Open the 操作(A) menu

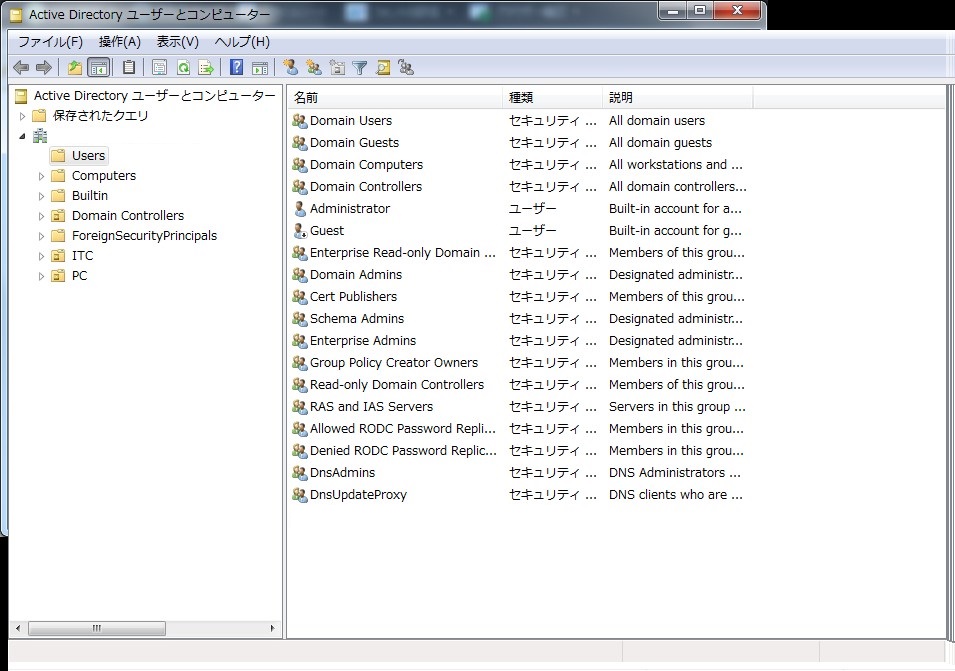click(119, 41)
